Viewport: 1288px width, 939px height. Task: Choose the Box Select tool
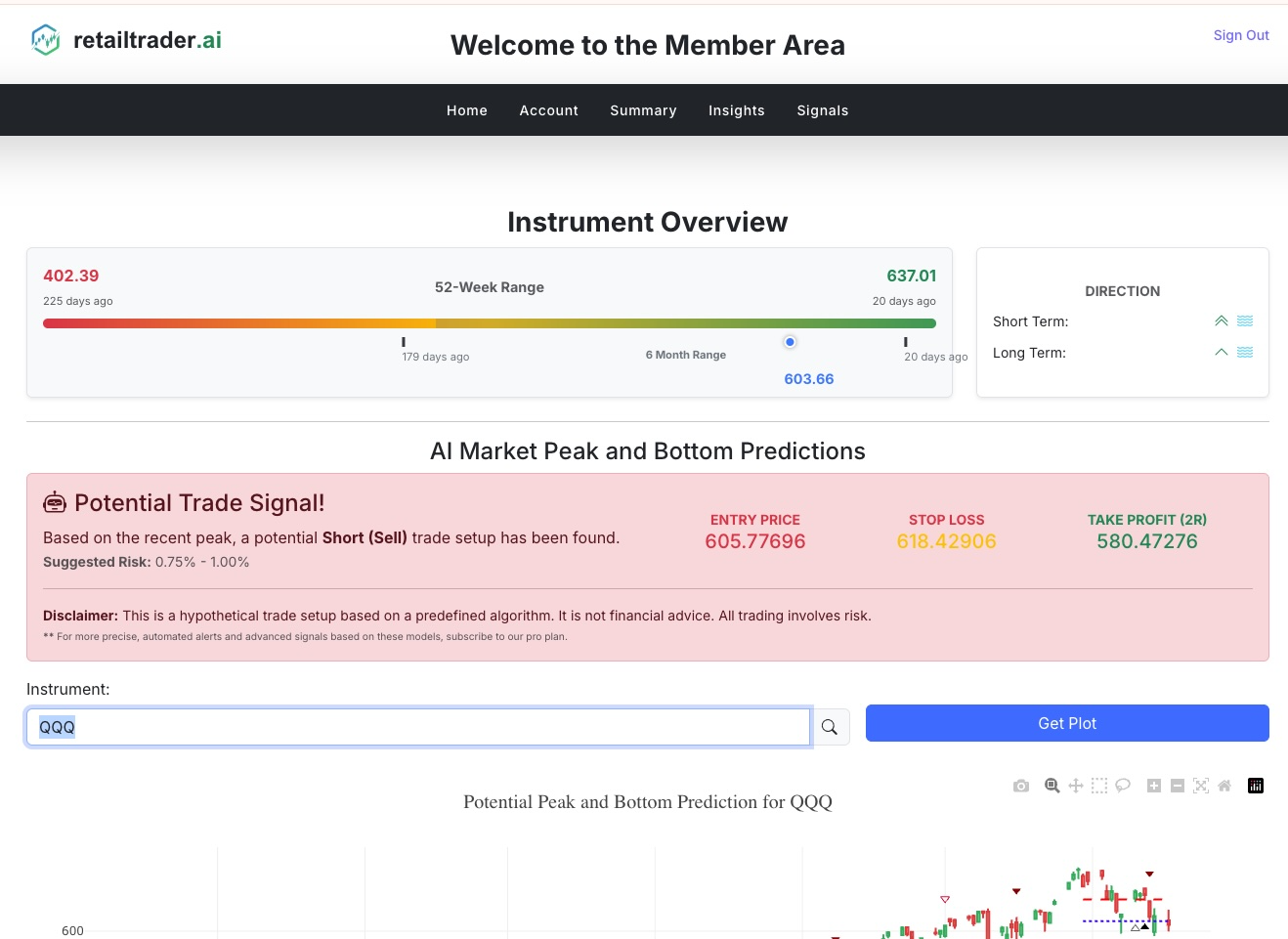pos(1099,786)
